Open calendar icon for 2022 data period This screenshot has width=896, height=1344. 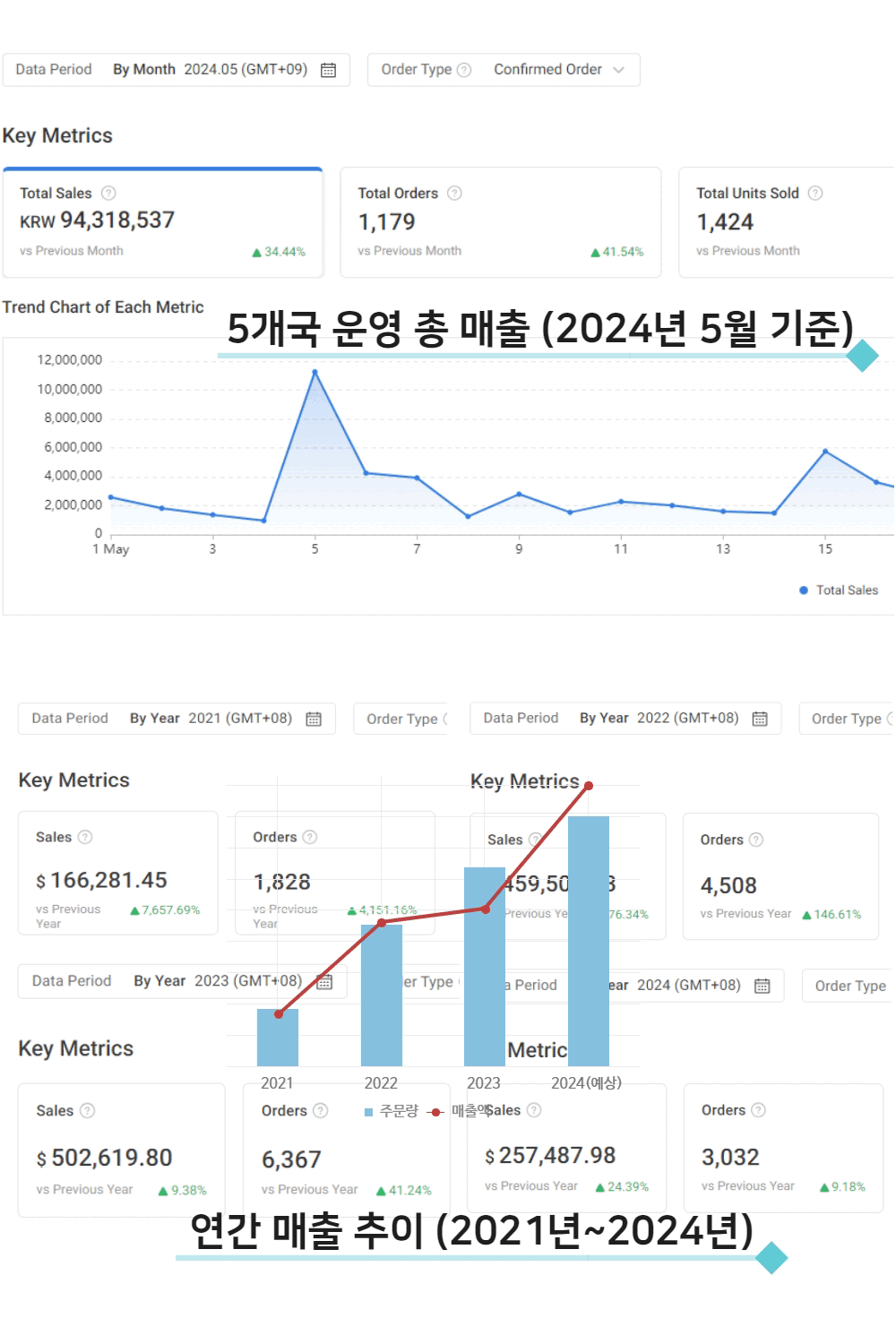pyautogui.click(x=760, y=719)
